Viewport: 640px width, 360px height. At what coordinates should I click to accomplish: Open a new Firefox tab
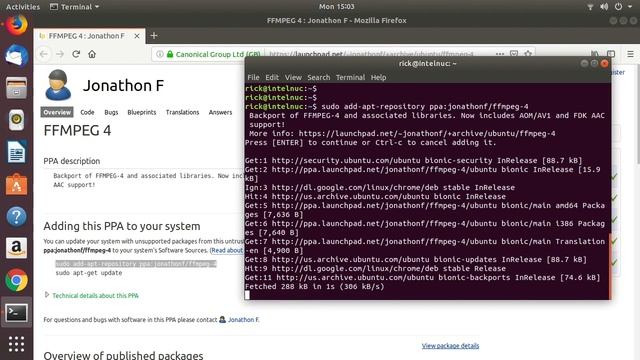tap(154, 36)
